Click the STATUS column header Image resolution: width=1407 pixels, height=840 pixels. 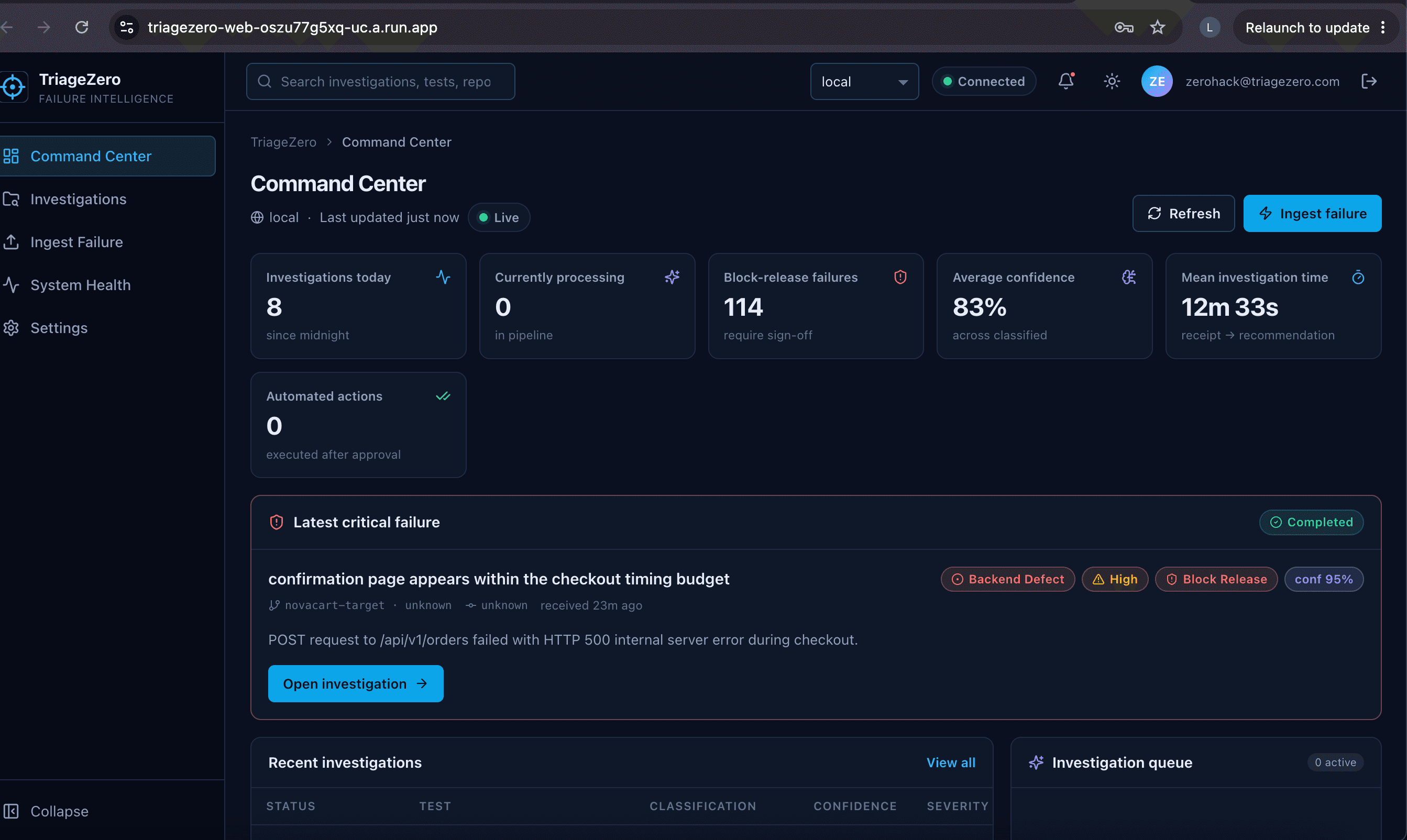[x=290, y=806]
